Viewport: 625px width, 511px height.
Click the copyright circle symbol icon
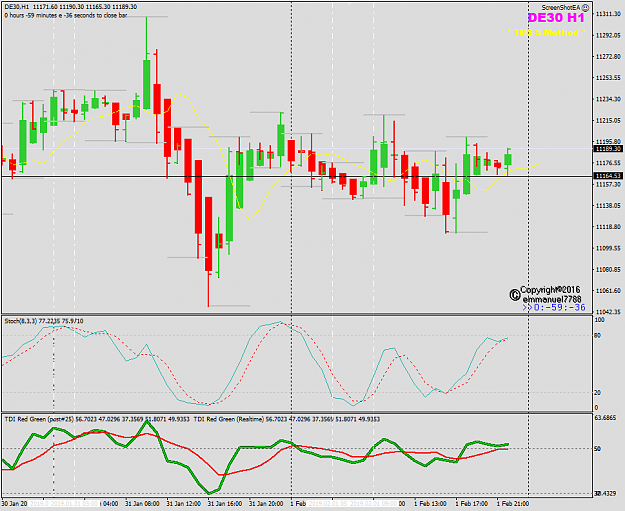(515, 295)
